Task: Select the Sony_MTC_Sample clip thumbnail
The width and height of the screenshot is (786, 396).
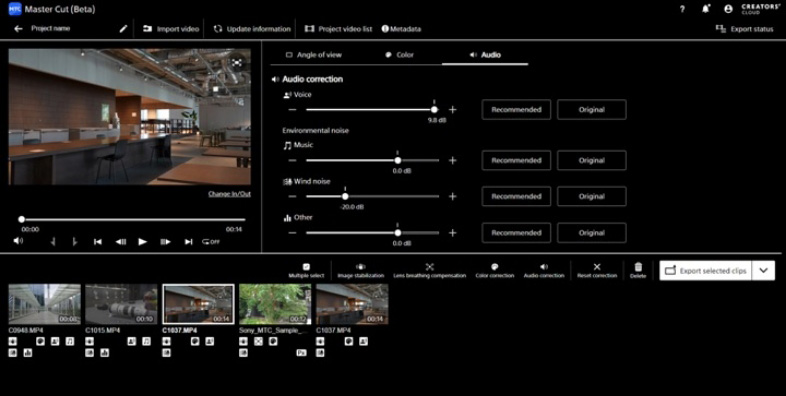Action: [275, 304]
